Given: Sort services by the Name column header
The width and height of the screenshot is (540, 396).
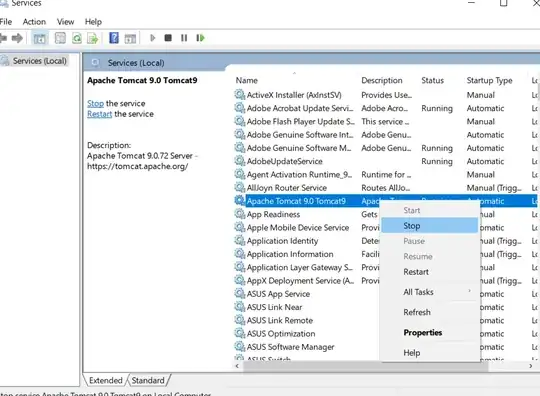Looking at the screenshot, I should (247, 81).
